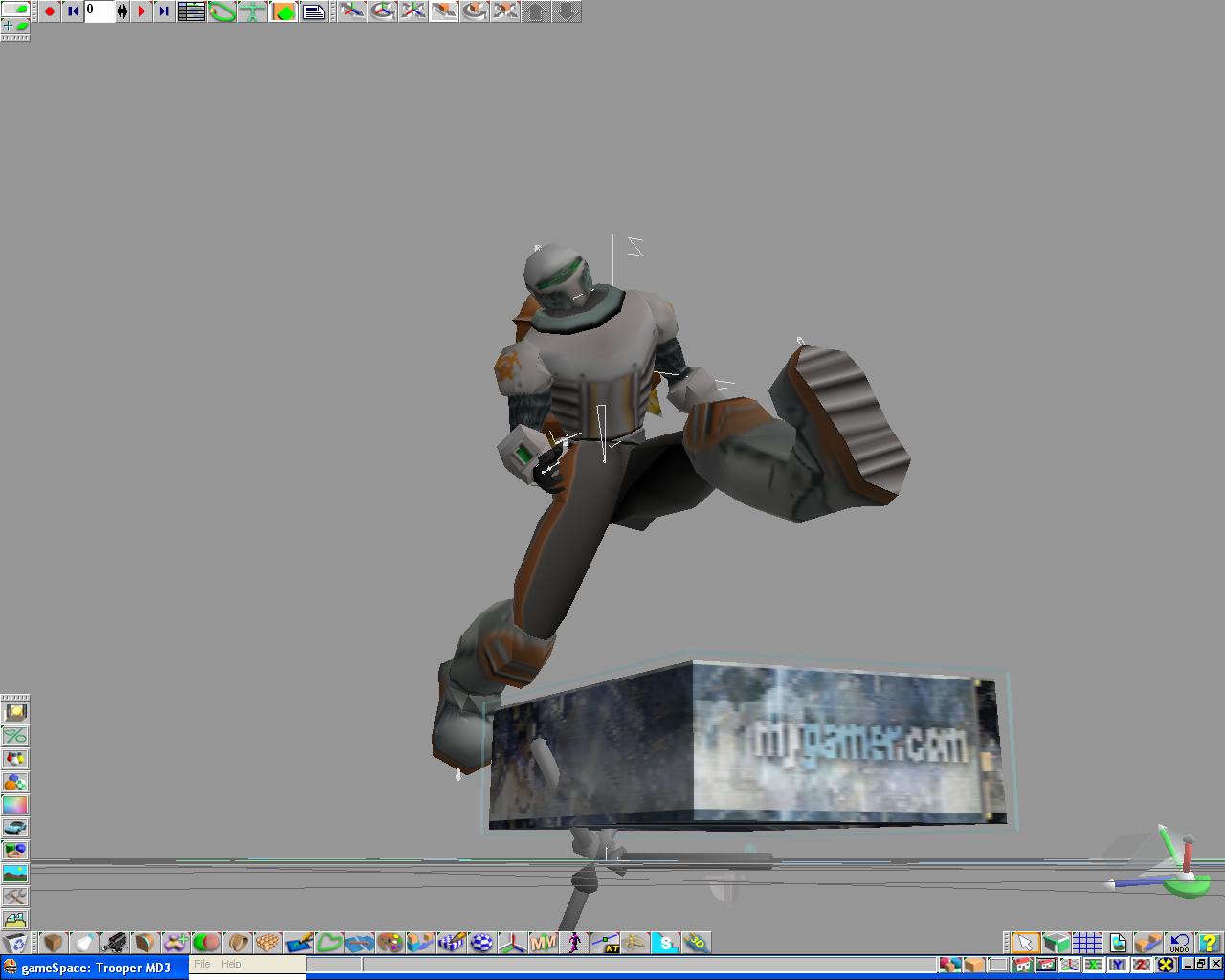Click the yellow cross reset view icon
This screenshot has height=980, width=1225.
click(1167, 965)
